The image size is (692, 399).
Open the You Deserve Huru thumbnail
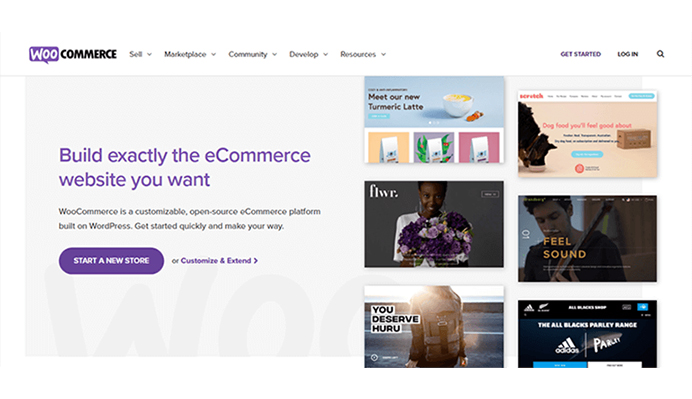coord(434,327)
